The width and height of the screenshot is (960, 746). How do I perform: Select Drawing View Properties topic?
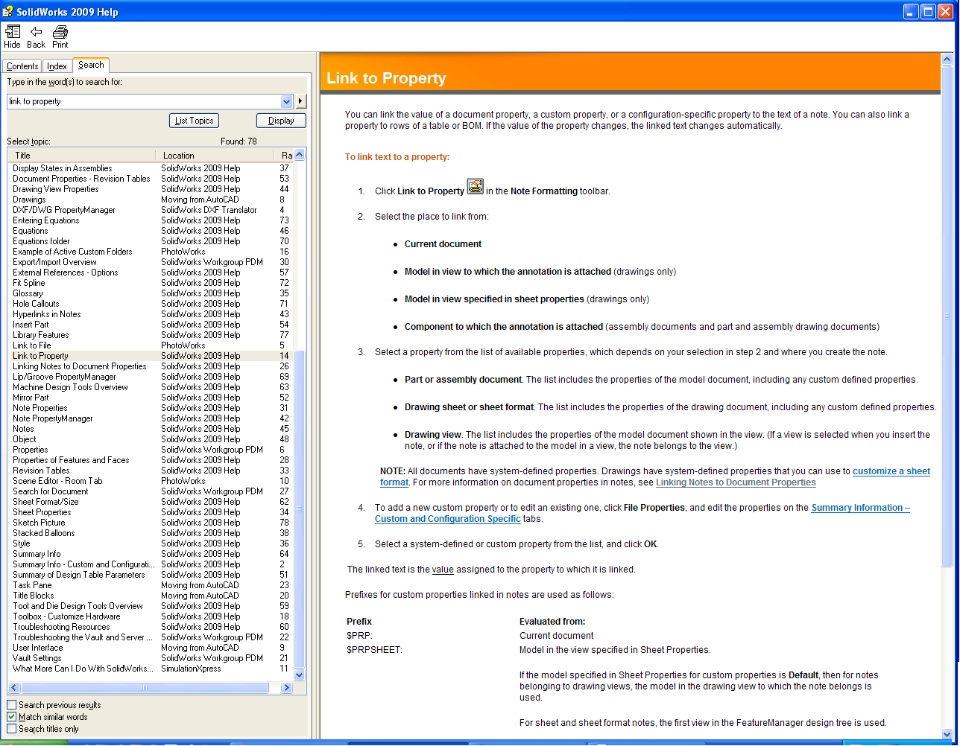click(x=56, y=189)
